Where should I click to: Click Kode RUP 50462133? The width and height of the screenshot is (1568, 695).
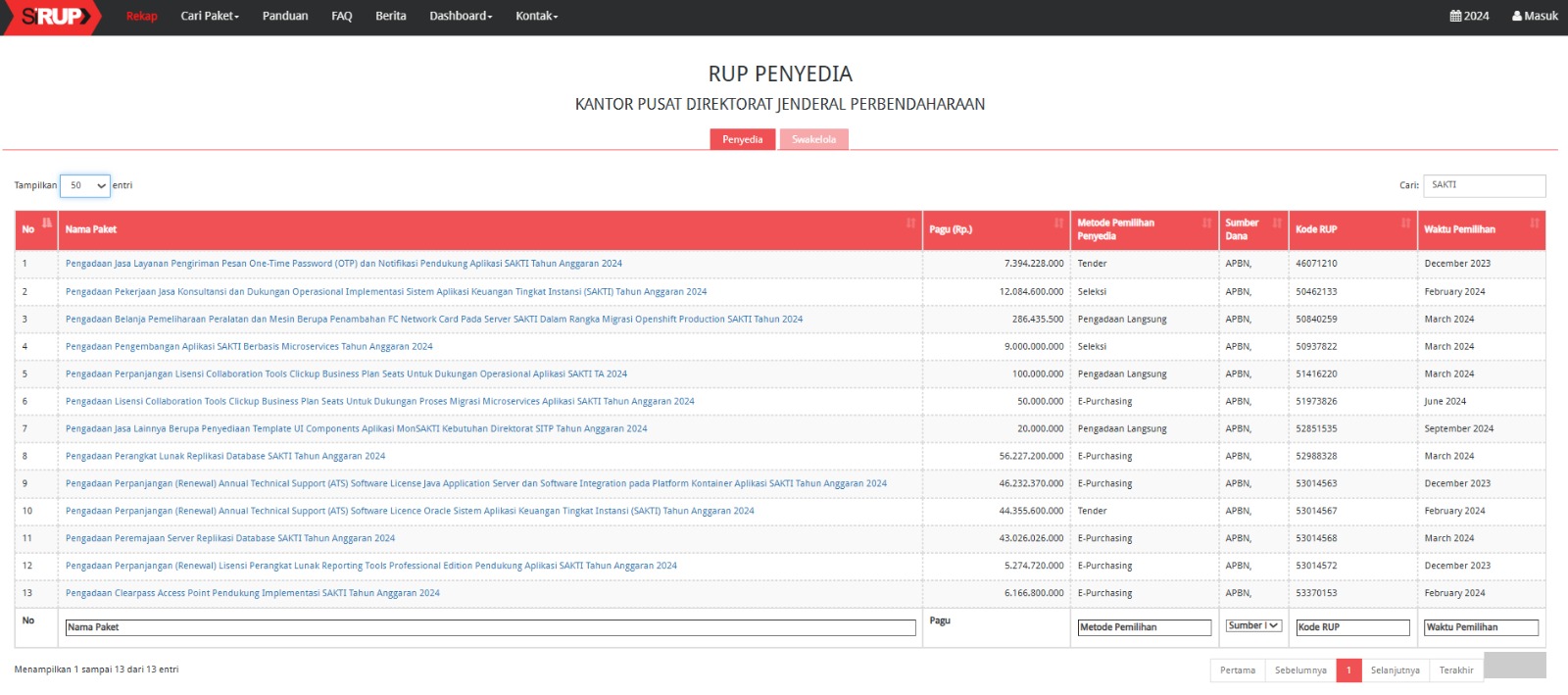click(1316, 291)
